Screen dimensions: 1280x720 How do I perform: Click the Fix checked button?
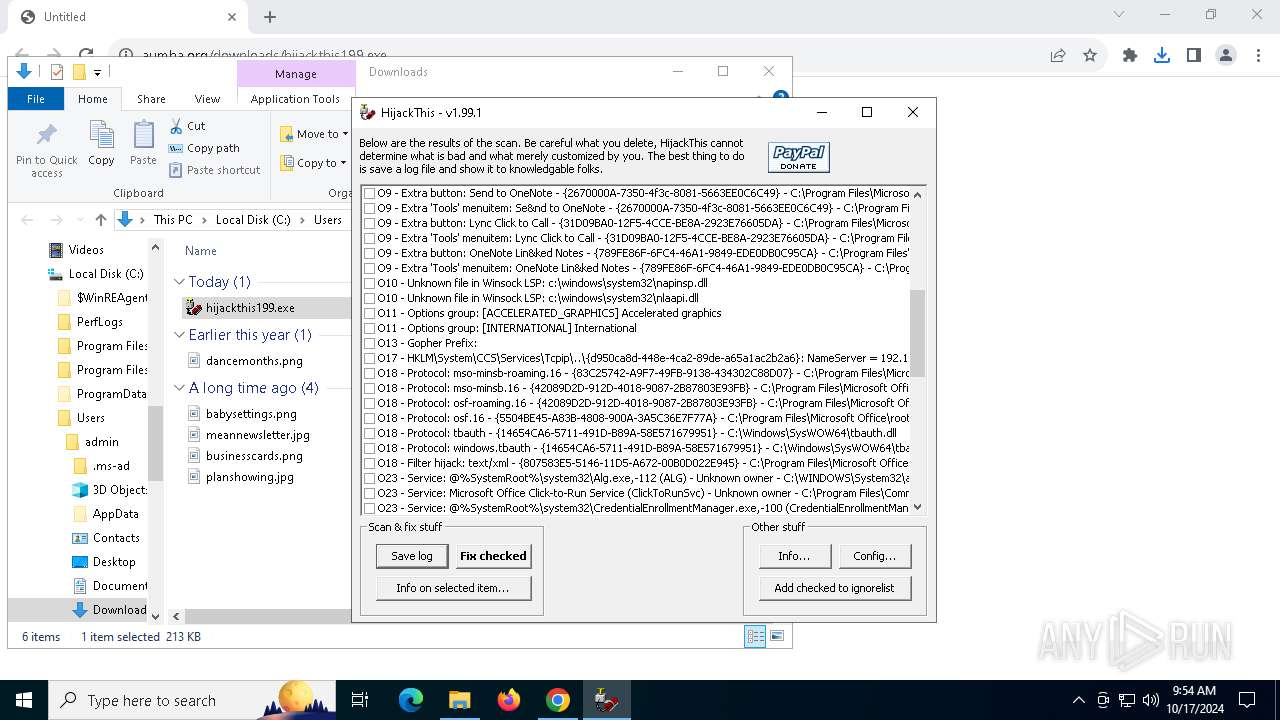[x=493, y=556]
